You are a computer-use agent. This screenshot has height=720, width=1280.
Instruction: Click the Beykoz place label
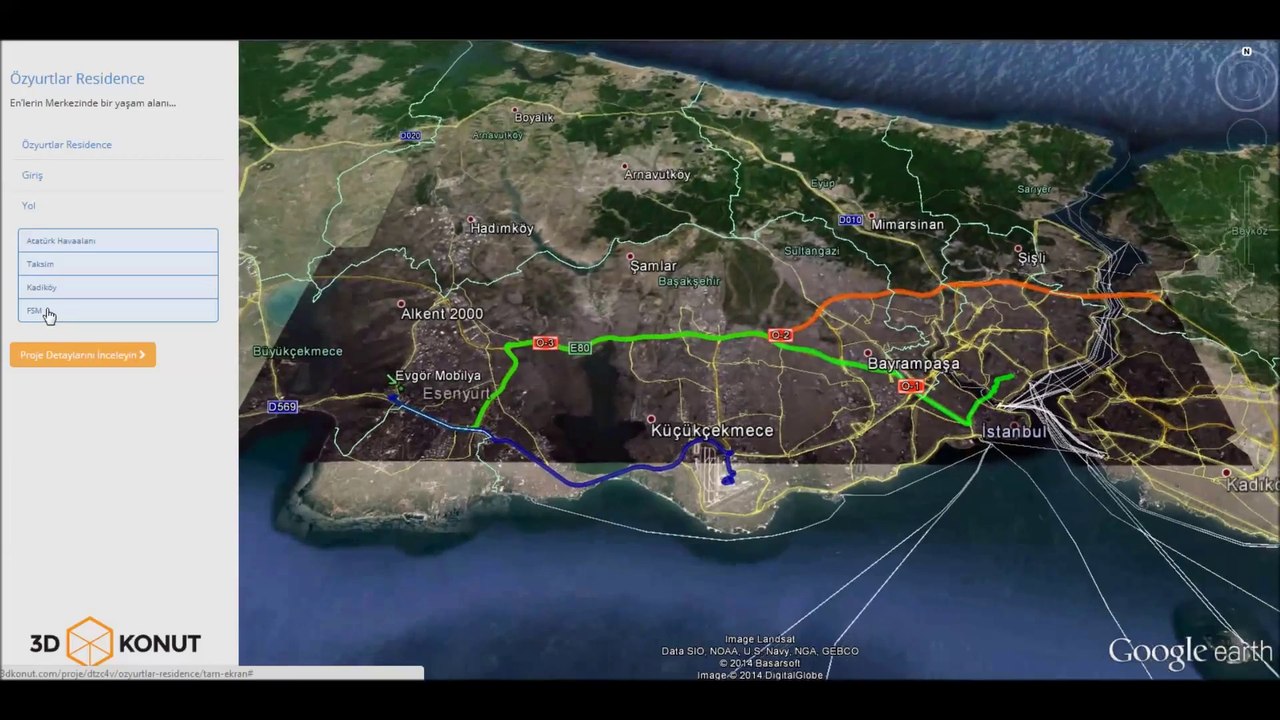(x=1250, y=231)
